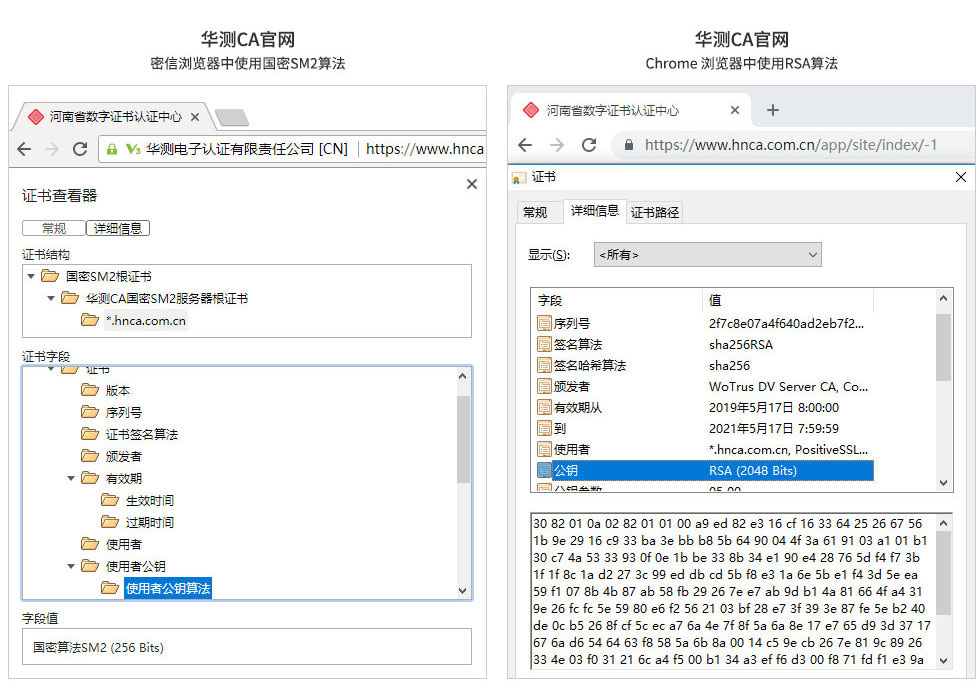Select 序列号 row in 证书 dialog

tap(703, 323)
